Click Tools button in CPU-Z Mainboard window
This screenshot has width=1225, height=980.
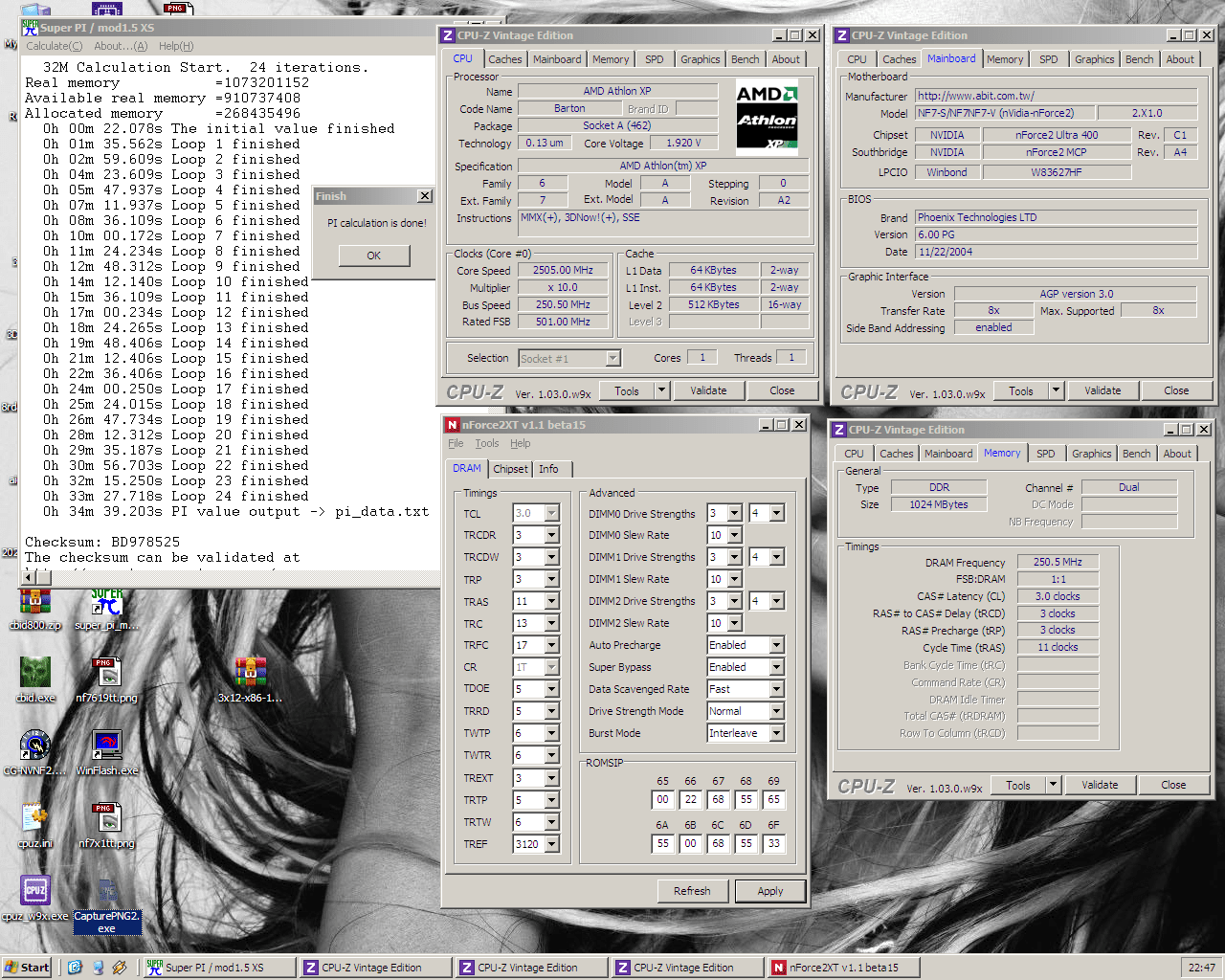pyautogui.click(x=1021, y=390)
